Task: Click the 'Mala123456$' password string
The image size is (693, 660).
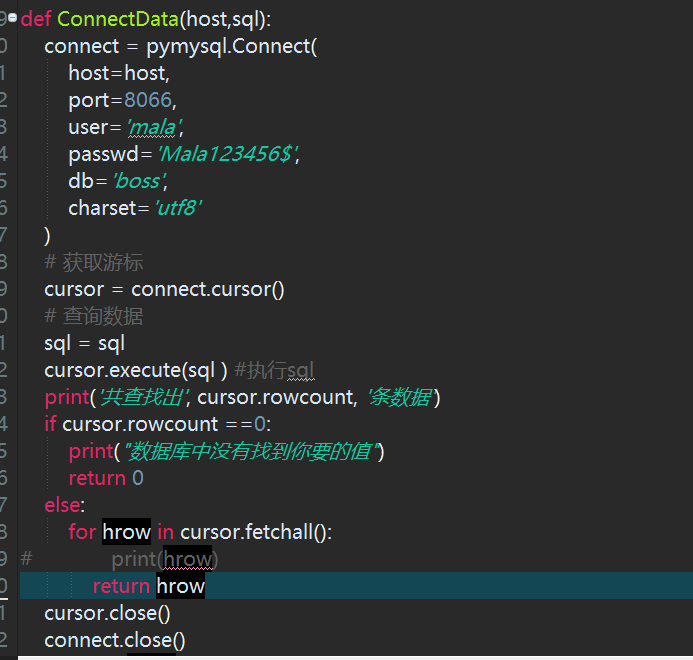Action: (228, 154)
